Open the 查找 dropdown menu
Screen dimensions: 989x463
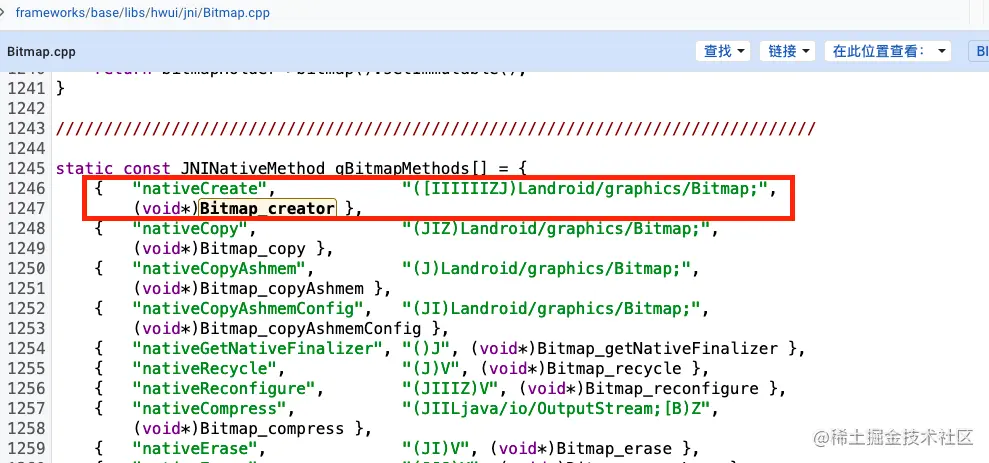point(723,51)
